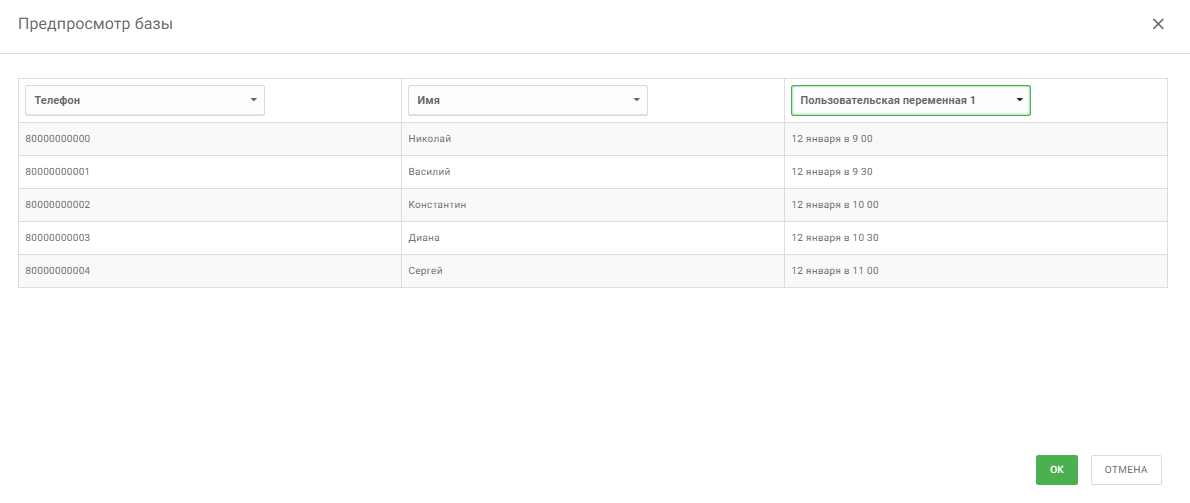Select the "12 января в 11 00" cell
Image resolution: width=1190 pixels, height=503 pixels.
tap(834, 271)
